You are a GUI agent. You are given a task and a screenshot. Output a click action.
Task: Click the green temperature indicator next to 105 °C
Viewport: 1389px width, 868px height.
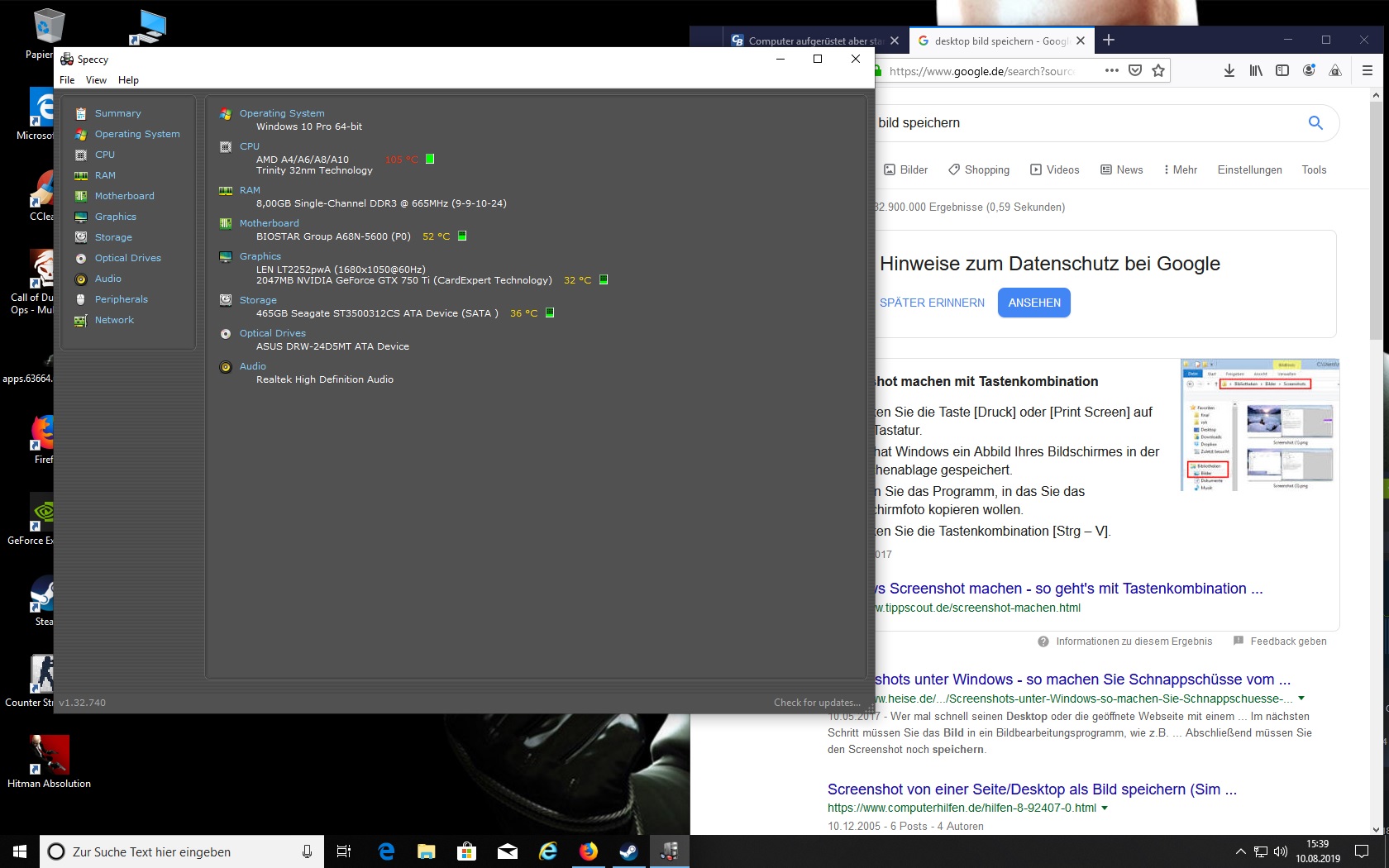point(430,159)
